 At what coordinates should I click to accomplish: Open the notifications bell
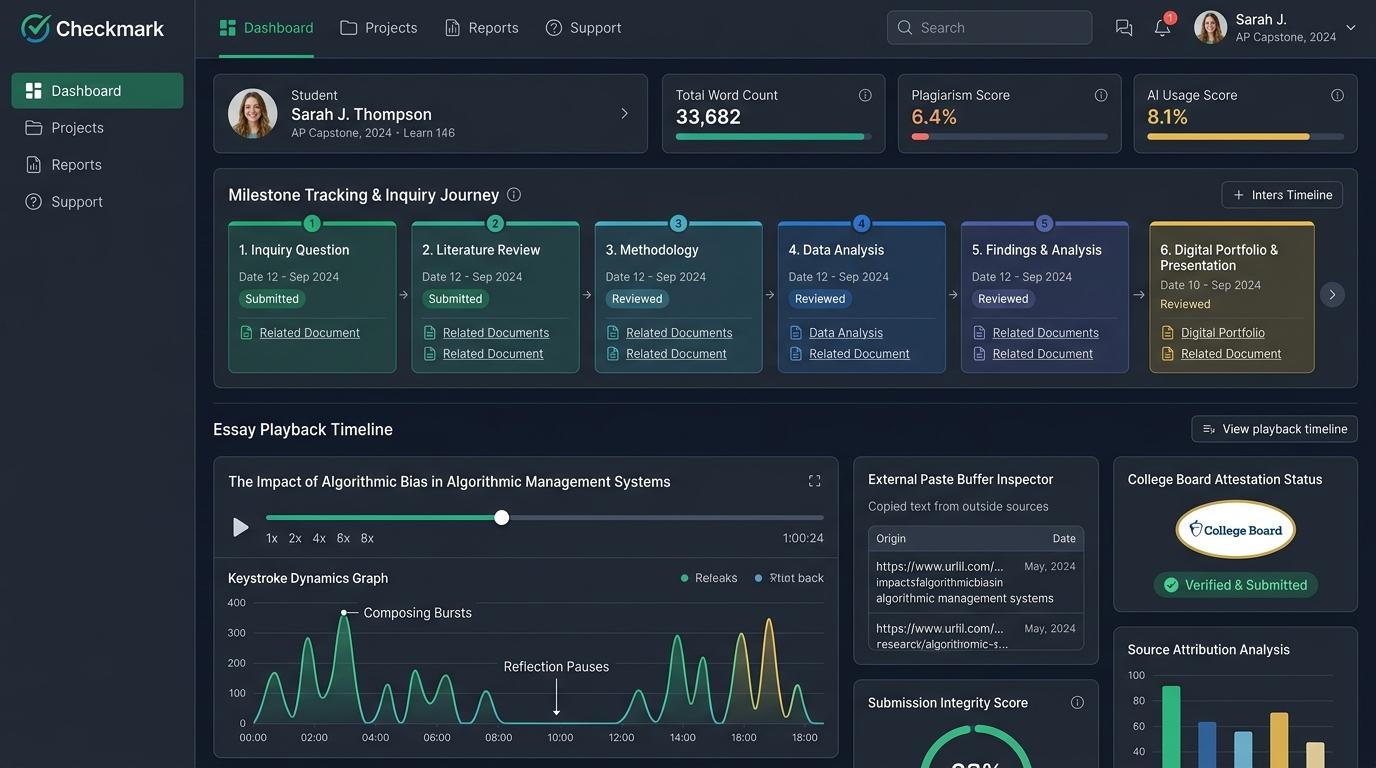1162,28
